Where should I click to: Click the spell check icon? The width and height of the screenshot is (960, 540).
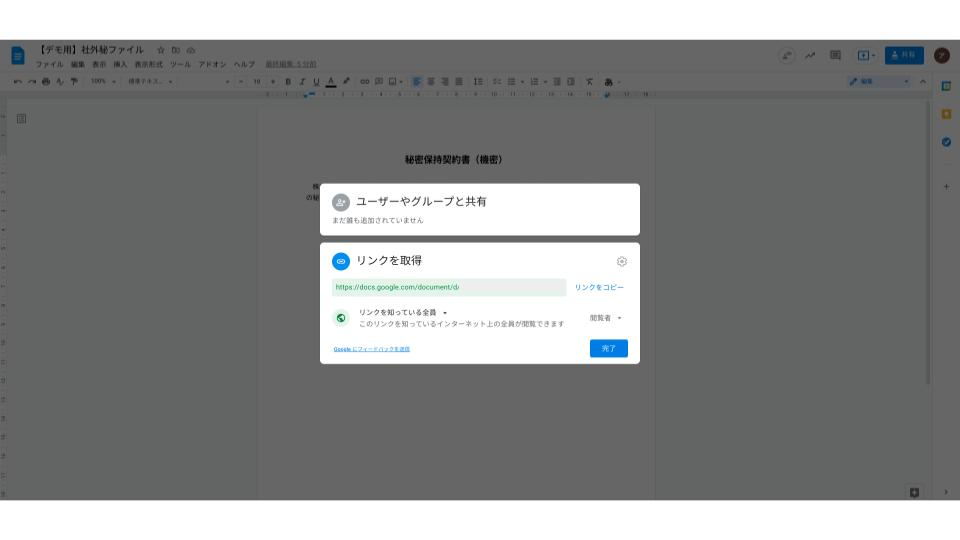pyautogui.click(x=60, y=81)
